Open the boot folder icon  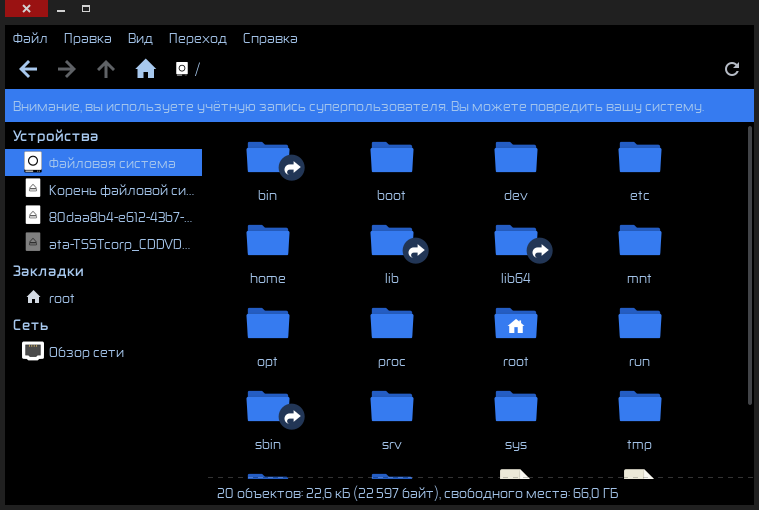(392, 157)
